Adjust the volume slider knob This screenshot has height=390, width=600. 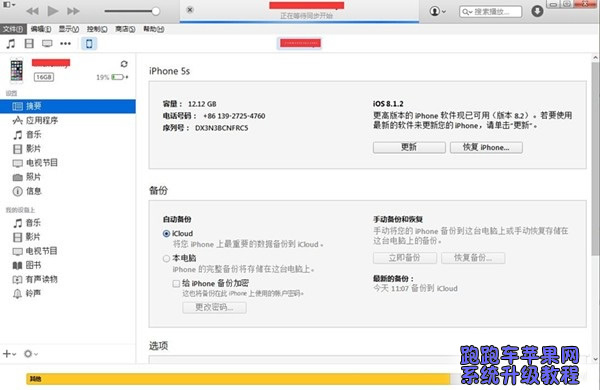pos(155,11)
